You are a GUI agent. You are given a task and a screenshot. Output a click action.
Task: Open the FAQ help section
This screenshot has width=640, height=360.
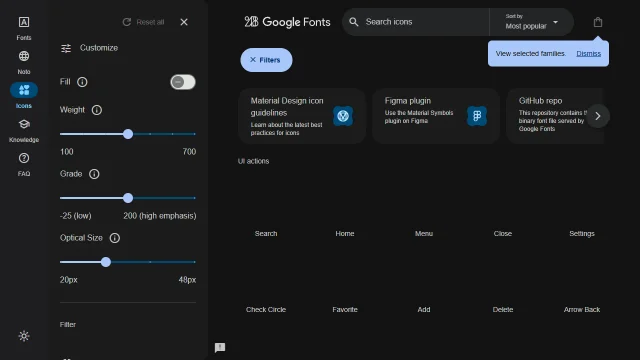click(24, 164)
